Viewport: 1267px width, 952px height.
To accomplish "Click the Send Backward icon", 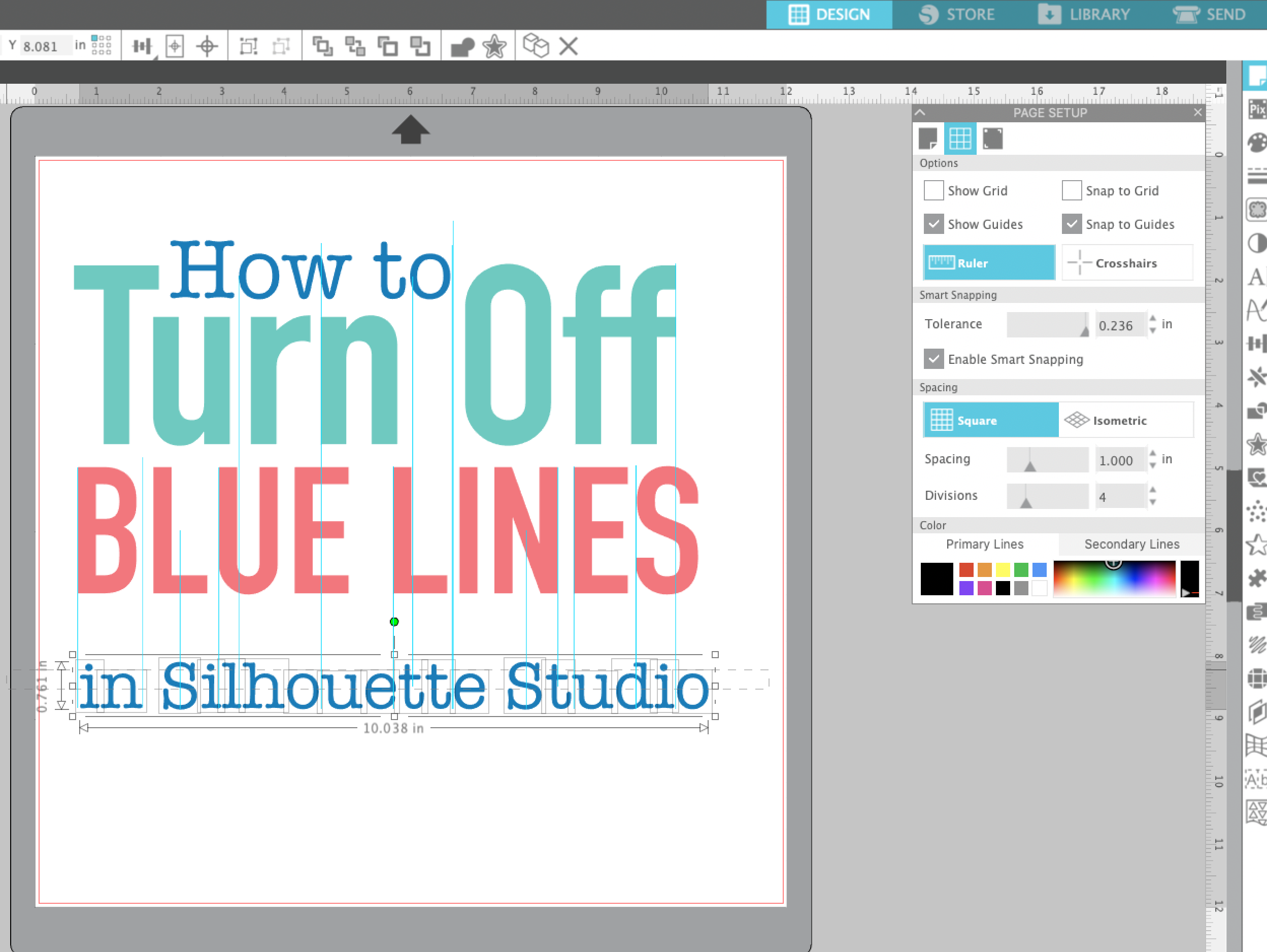I will point(420,46).
